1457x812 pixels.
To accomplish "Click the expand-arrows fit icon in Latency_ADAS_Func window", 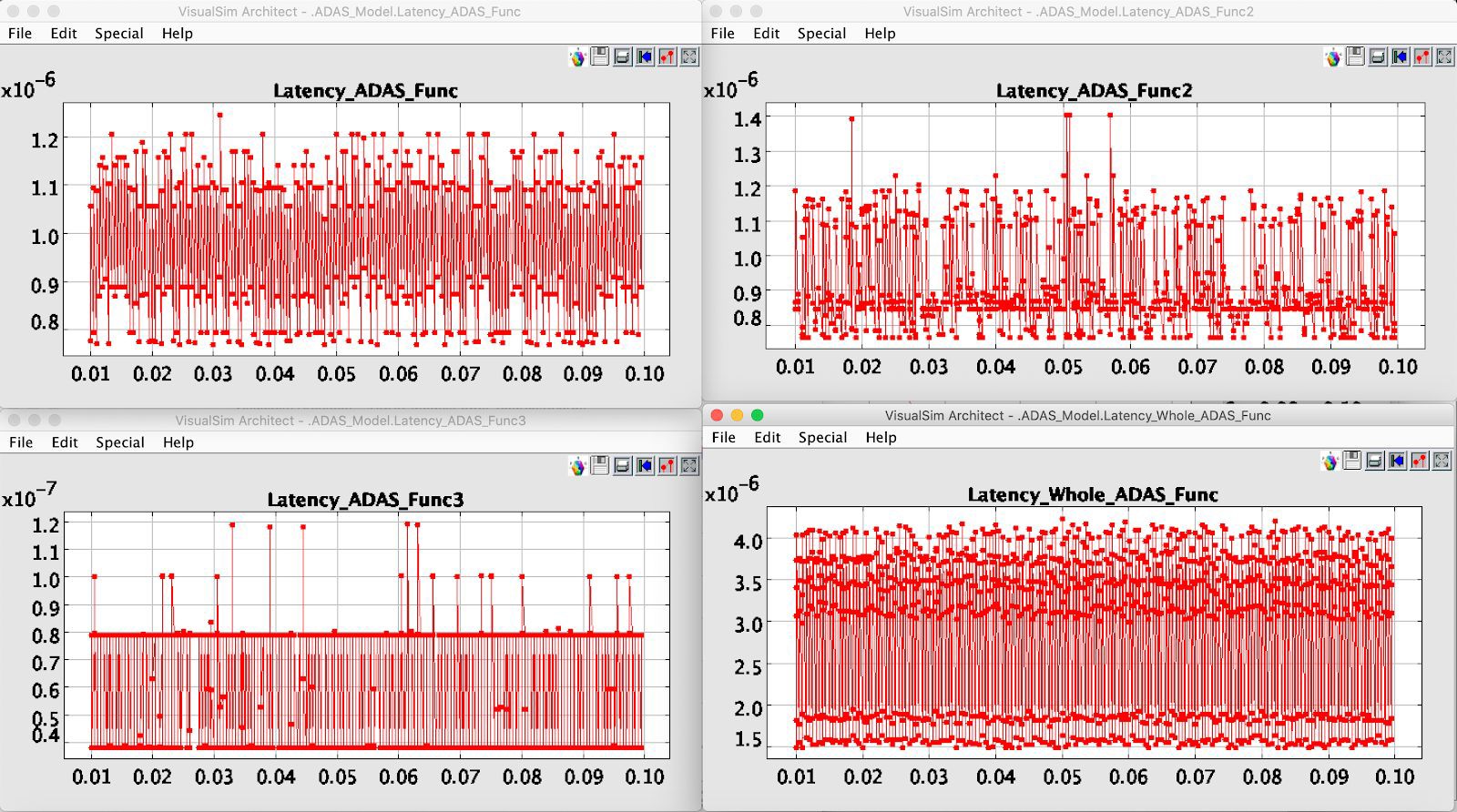I will (x=689, y=56).
